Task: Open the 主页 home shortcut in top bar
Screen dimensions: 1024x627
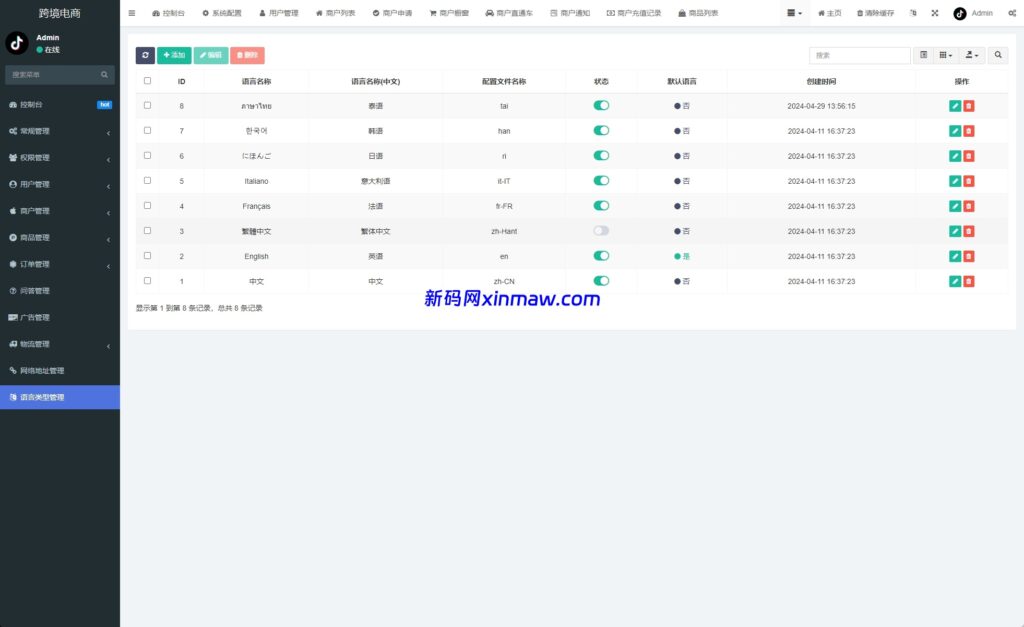Action: click(x=833, y=13)
